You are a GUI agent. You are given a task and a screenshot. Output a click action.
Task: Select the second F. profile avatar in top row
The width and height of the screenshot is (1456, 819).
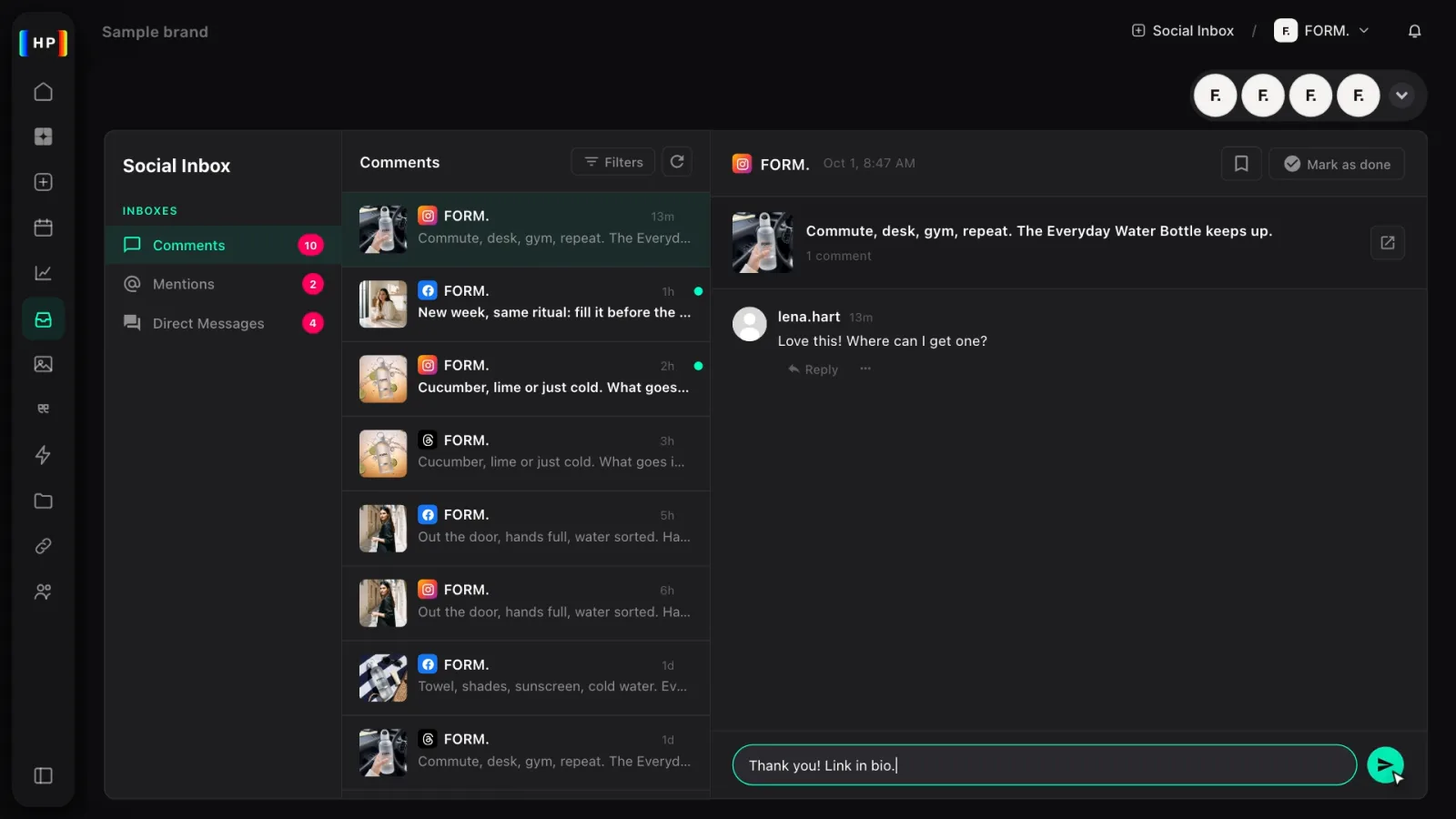[1263, 96]
